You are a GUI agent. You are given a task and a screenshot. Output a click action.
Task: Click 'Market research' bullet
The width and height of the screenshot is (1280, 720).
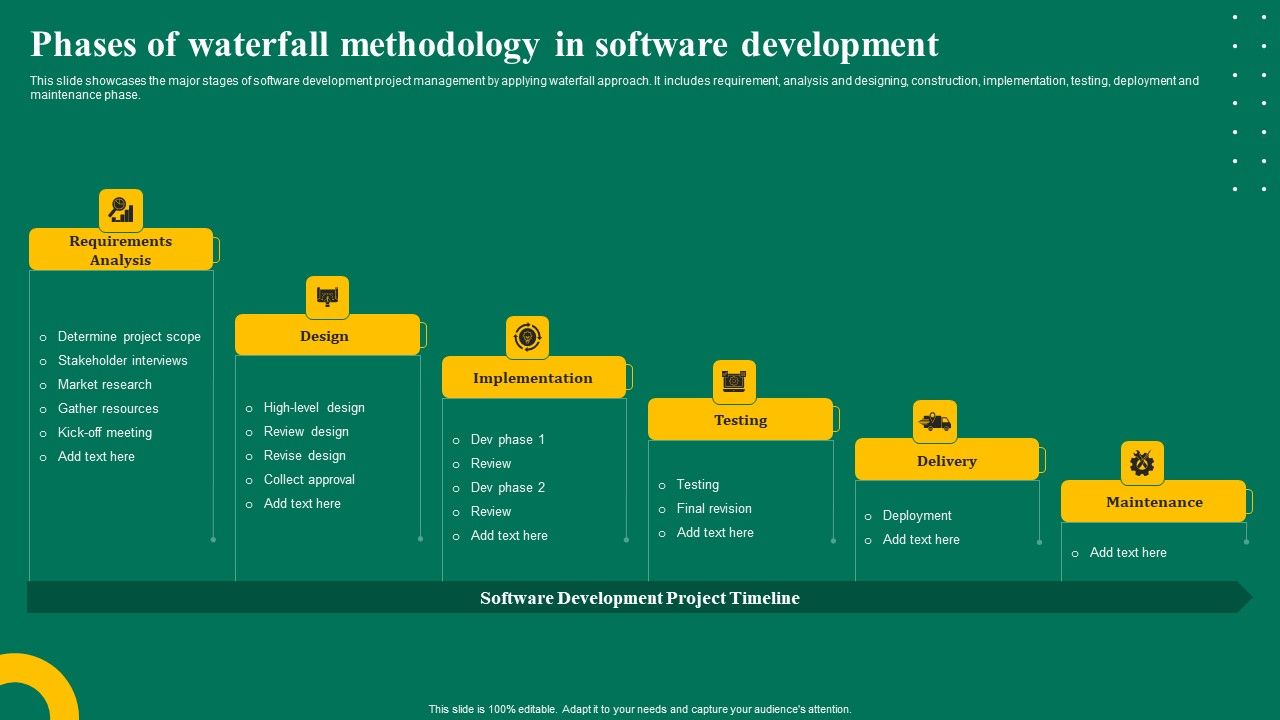click(x=105, y=384)
